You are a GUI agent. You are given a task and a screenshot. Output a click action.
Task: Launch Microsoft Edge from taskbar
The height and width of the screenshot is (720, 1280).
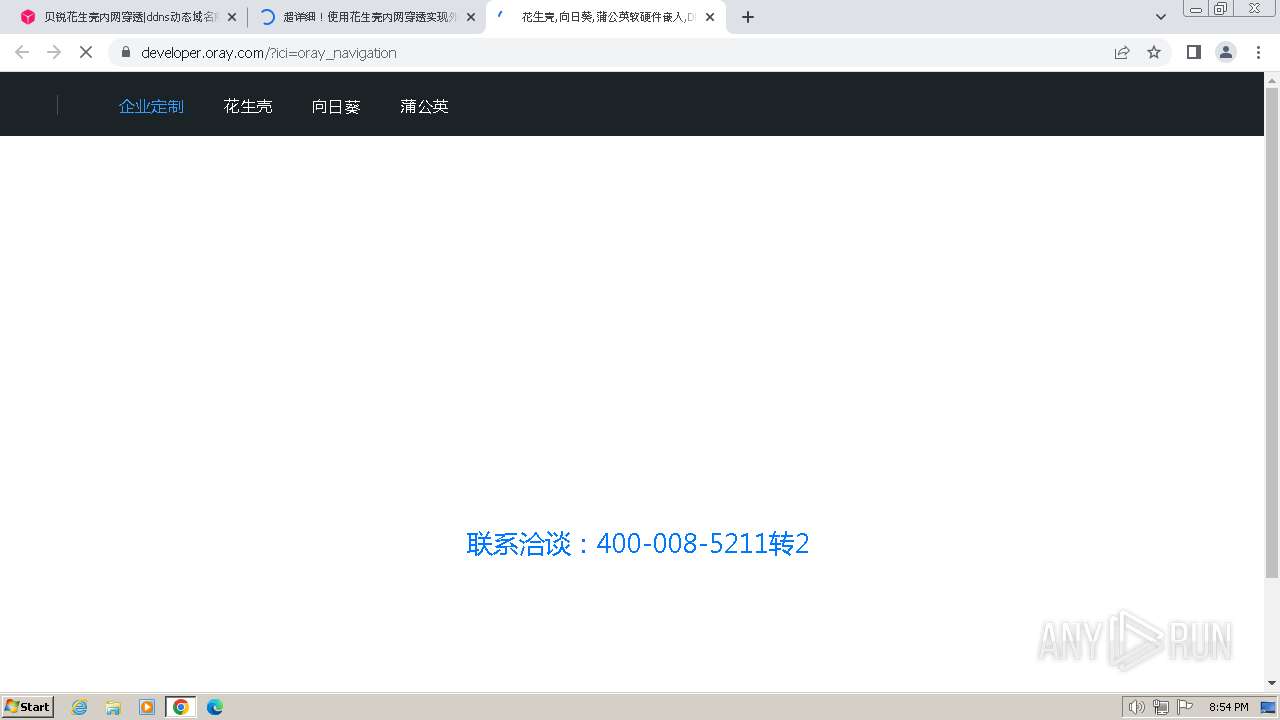(x=215, y=707)
